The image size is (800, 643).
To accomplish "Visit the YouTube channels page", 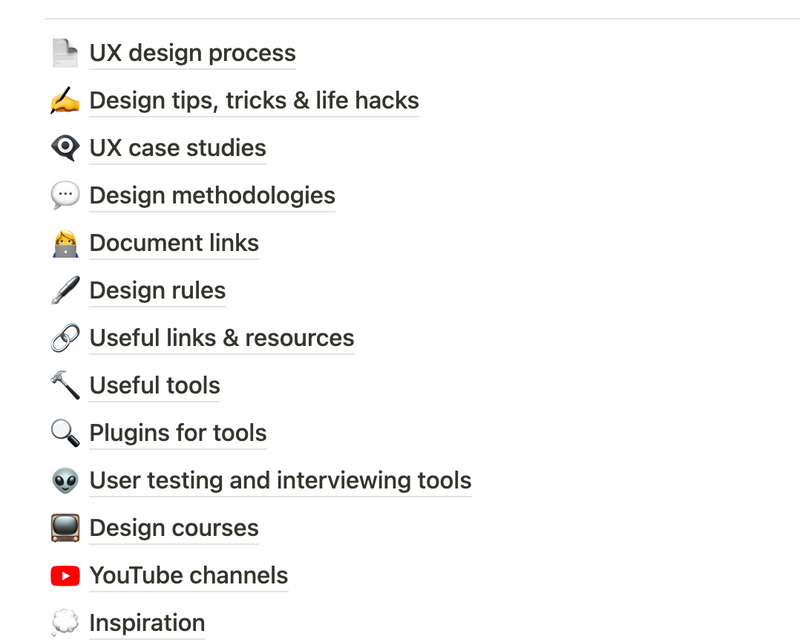I will [x=189, y=575].
